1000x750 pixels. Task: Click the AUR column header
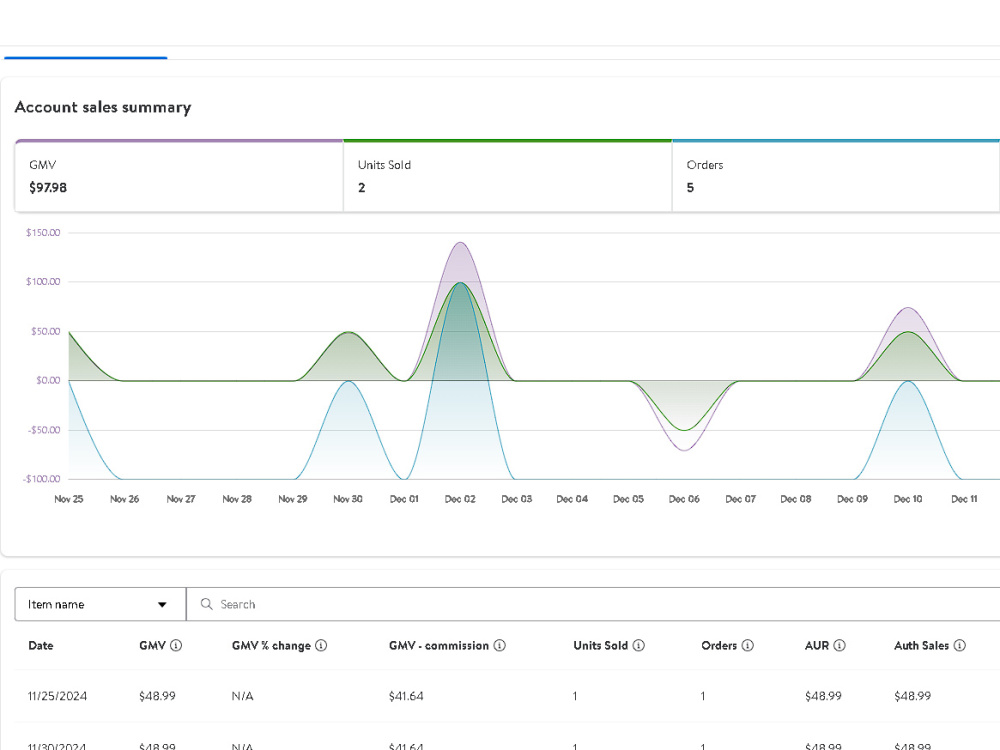point(817,645)
